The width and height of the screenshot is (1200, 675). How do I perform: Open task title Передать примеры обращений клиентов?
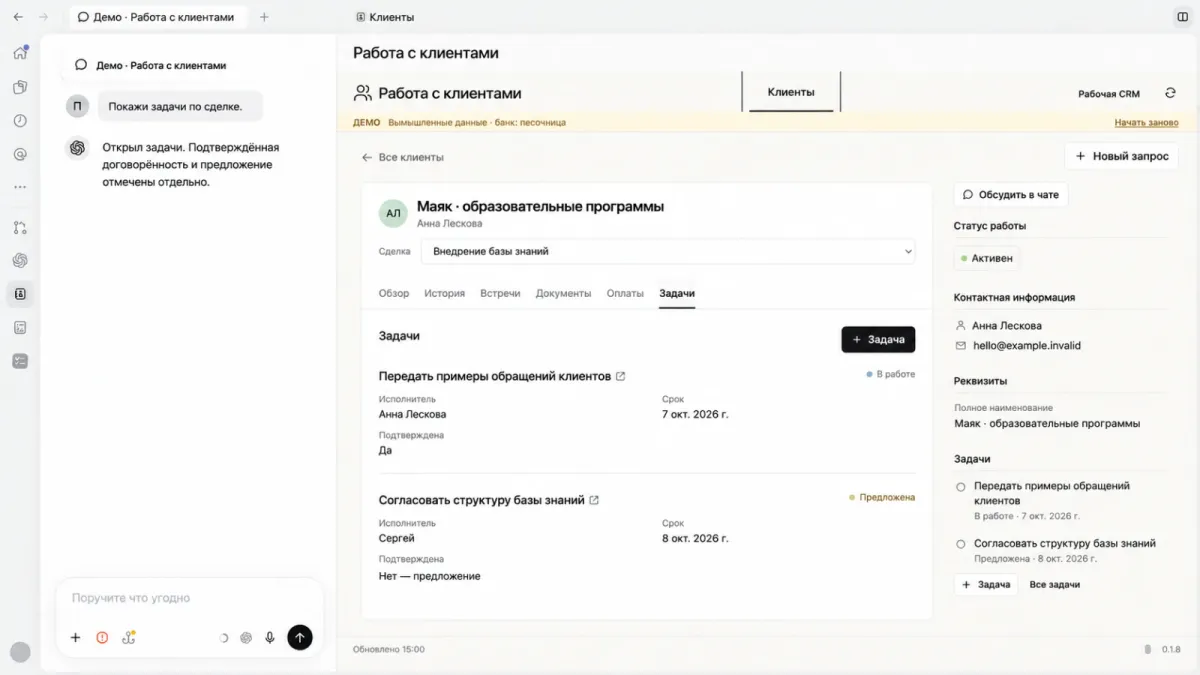coord(494,376)
